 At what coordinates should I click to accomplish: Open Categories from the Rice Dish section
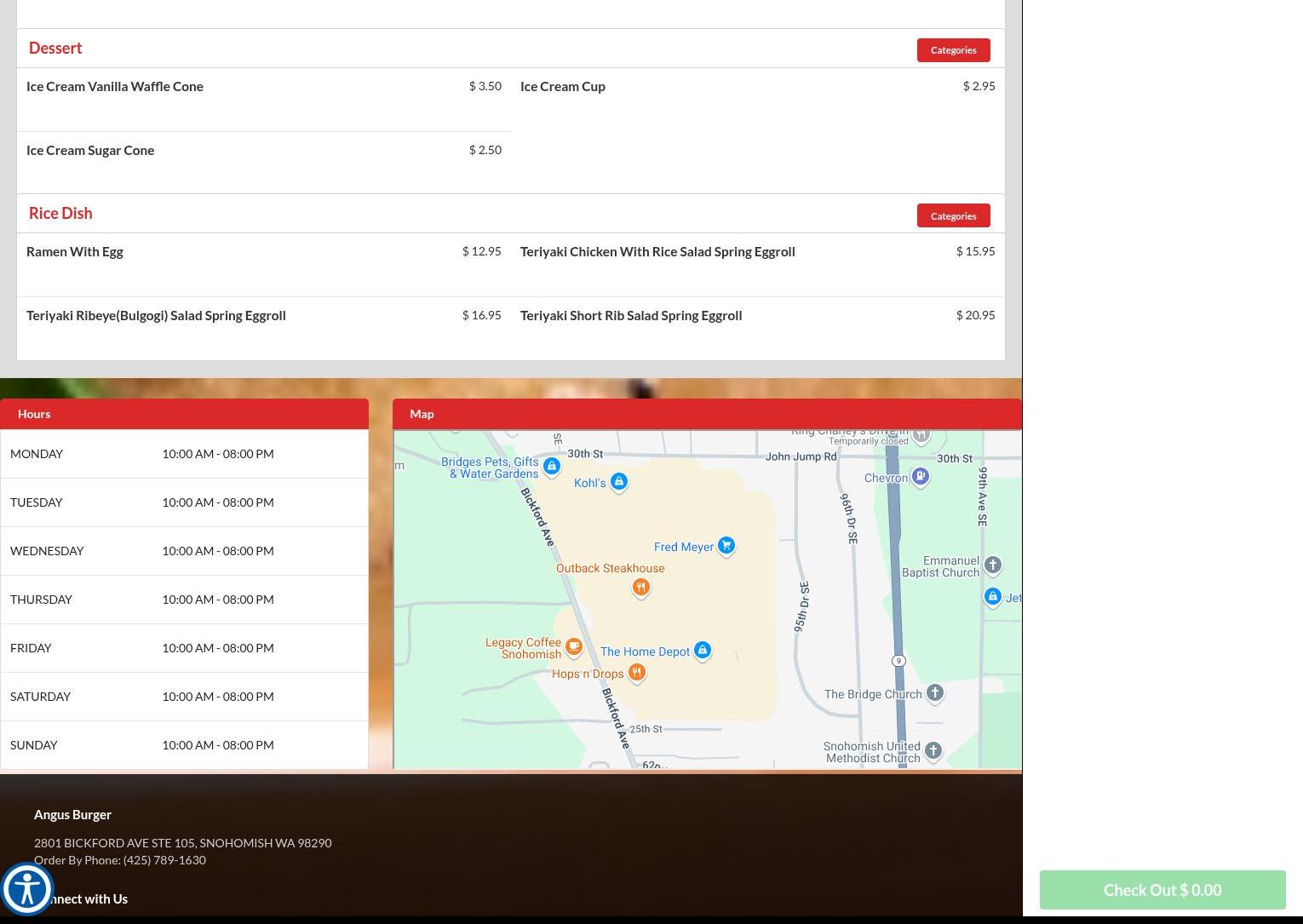pyautogui.click(x=953, y=215)
